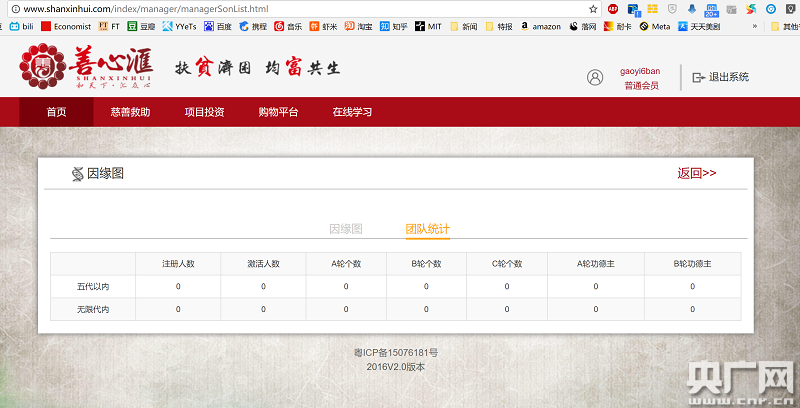The width and height of the screenshot is (800, 408).
Task: Open the 首页 navigation menu item
Action: tap(56, 112)
